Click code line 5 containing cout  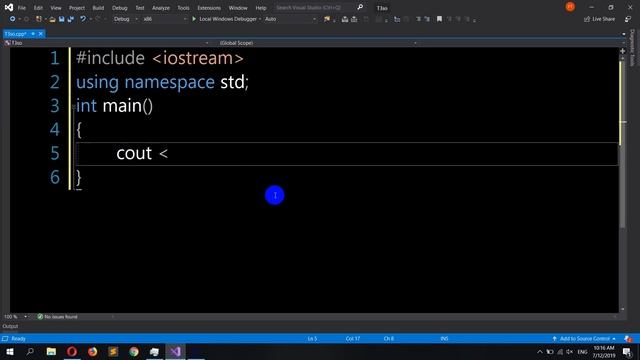pyautogui.click(x=347, y=153)
